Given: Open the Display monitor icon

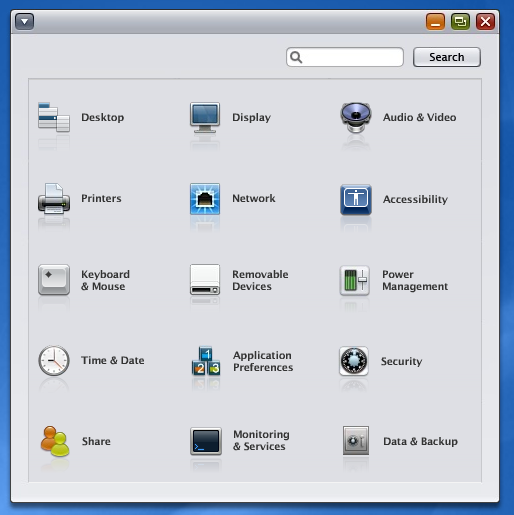Looking at the screenshot, I should pos(205,117).
